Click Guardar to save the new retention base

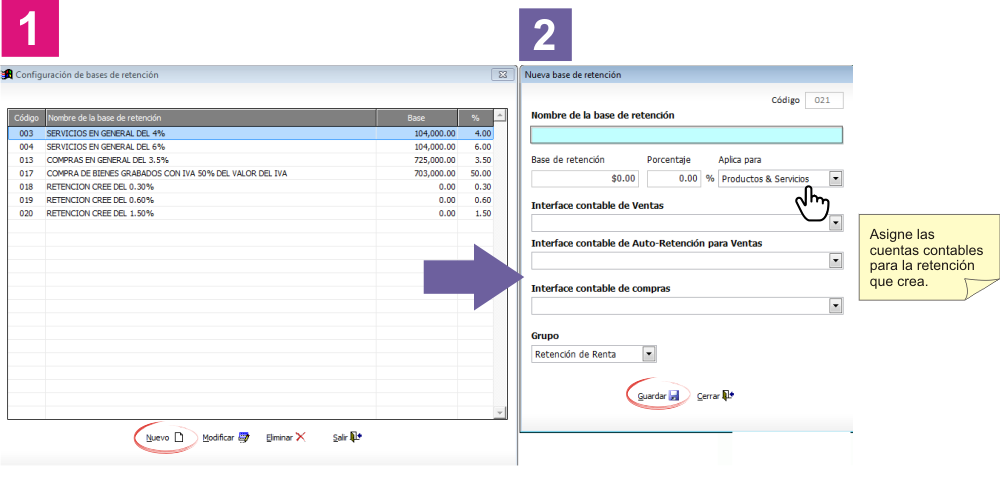(x=659, y=395)
